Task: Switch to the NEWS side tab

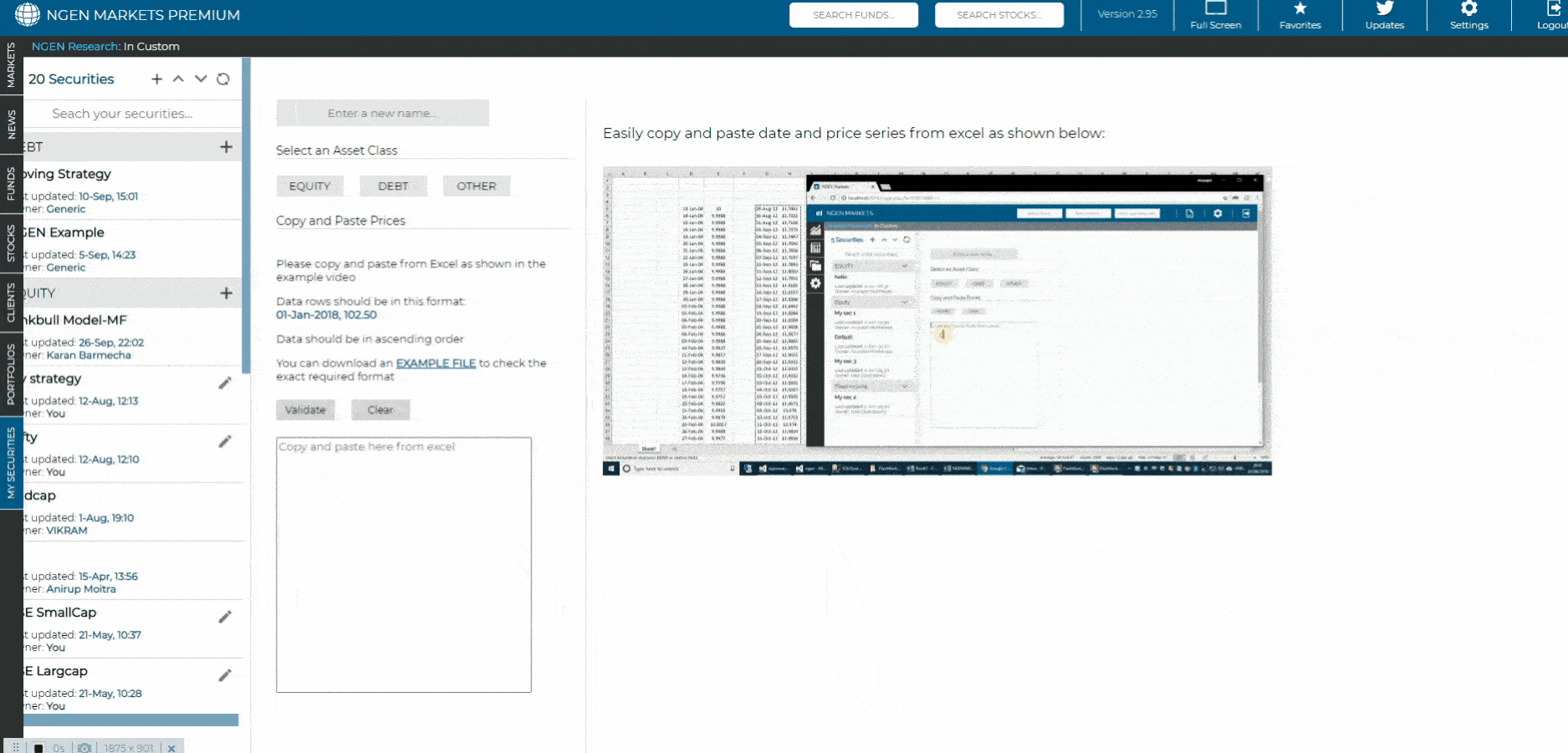Action: pyautogui.click(x=11, y=125)
